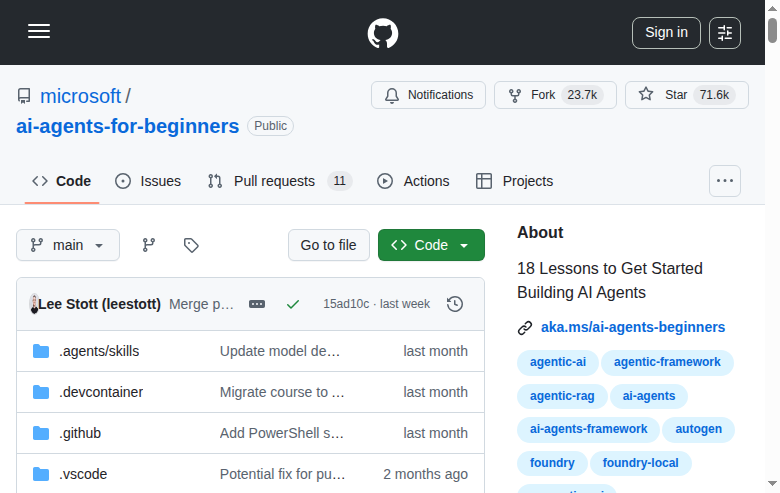The image size is (780, 493).
Task: Click the Go to file button
Action: (x=329, y=245)
